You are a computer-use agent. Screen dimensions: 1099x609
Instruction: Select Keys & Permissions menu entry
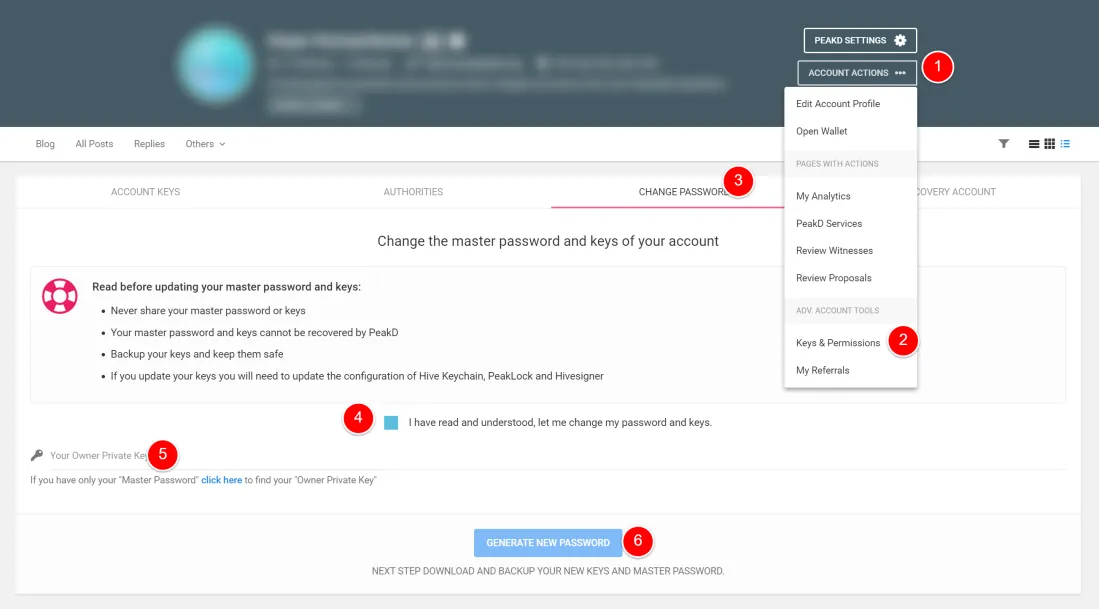click(838, 343)
